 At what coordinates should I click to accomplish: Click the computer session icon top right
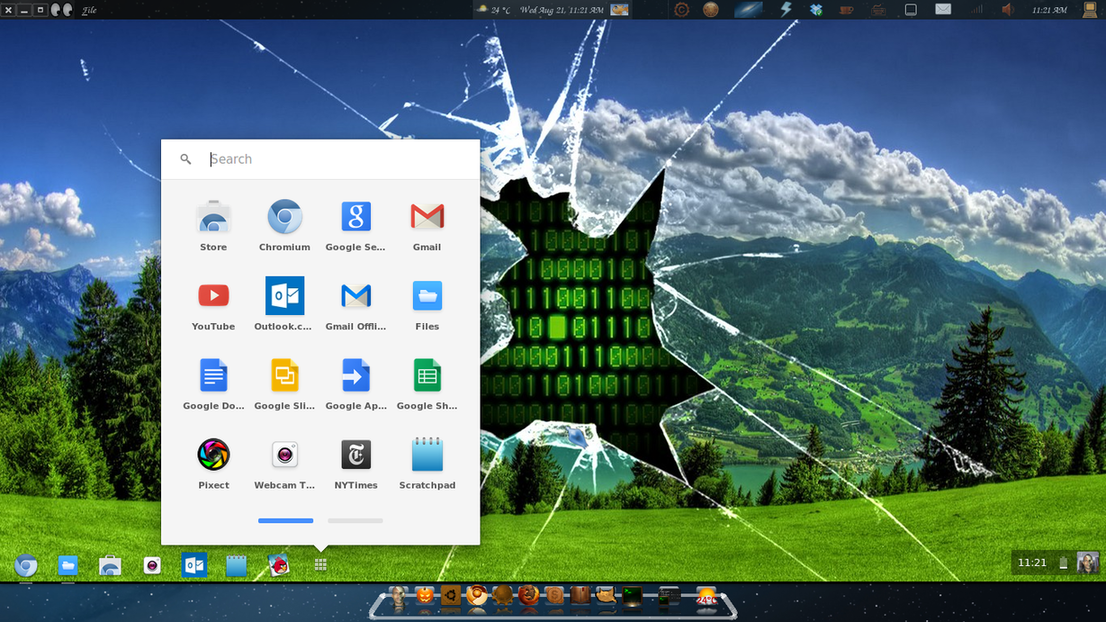click(x=1090, y=9)
